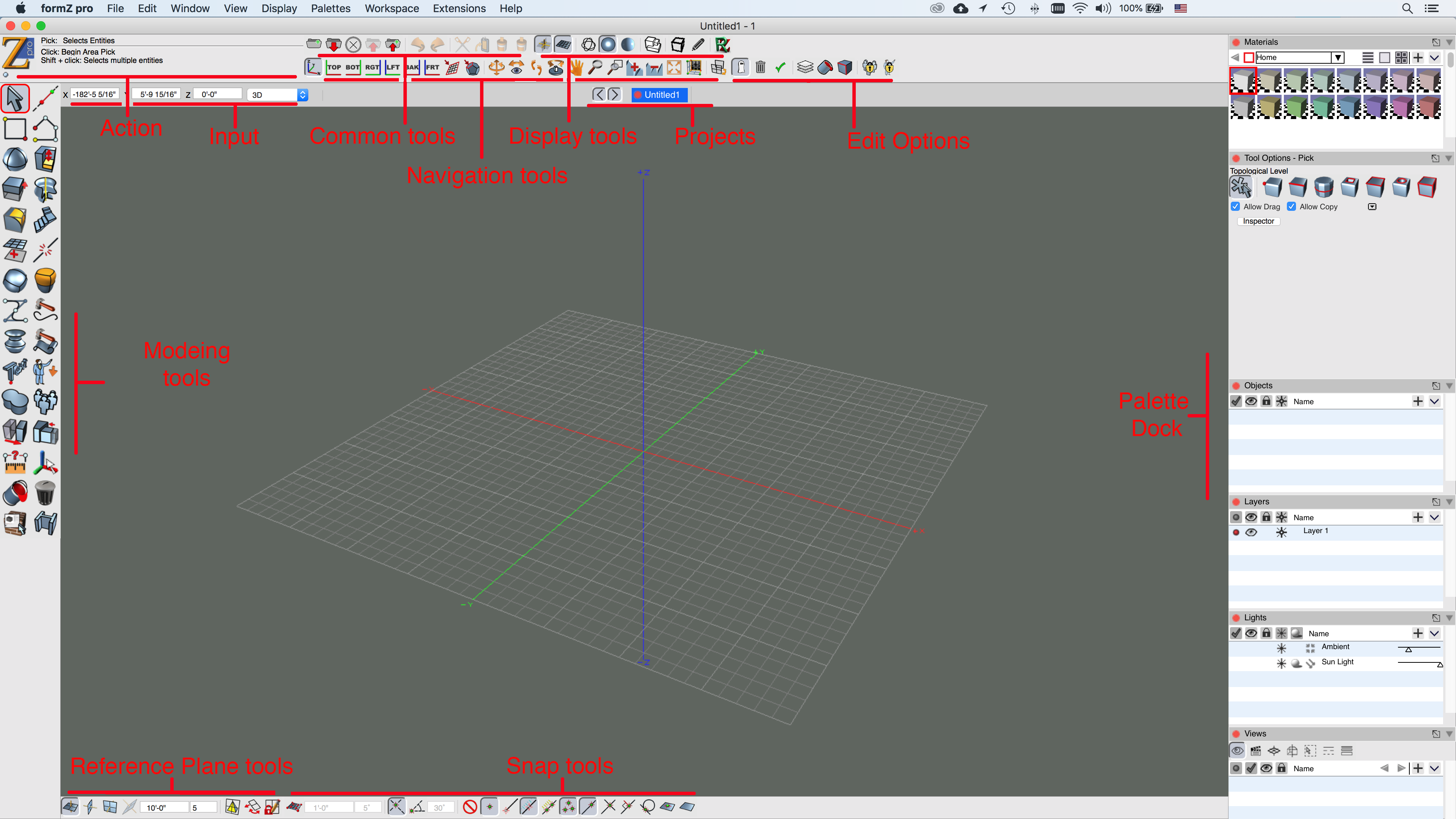Toggle the Ambient light star icon
This screenshot has width=1456, height=819.
1281,648
